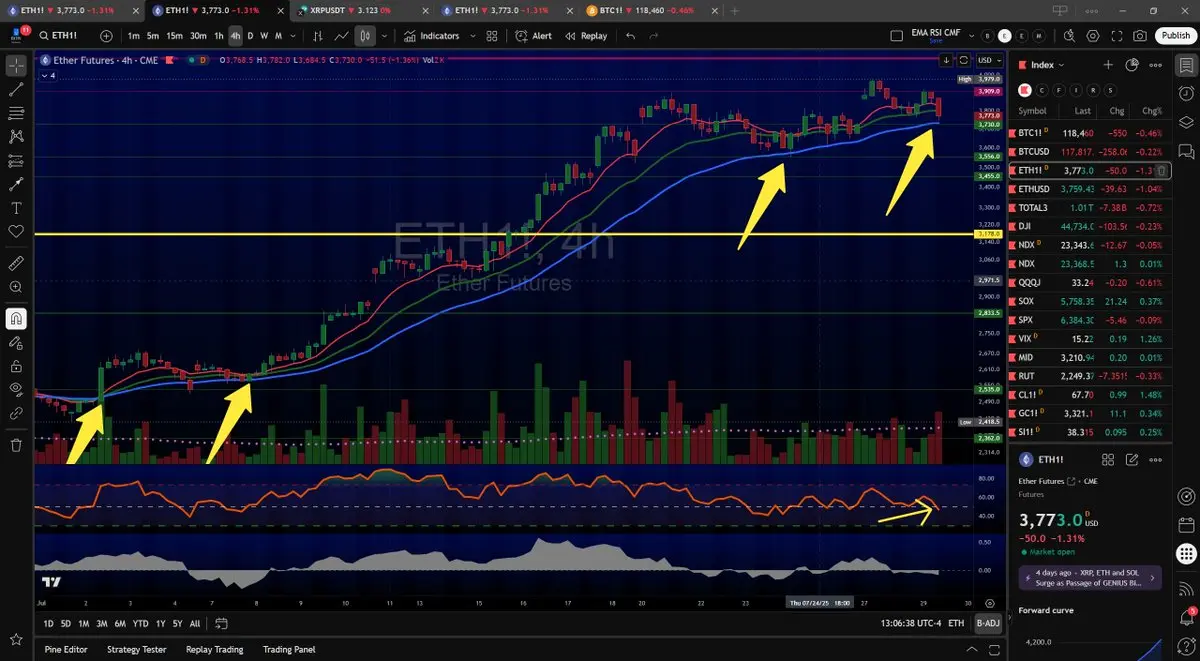
Task: Click the Indicators button
Action: point(432,35)
